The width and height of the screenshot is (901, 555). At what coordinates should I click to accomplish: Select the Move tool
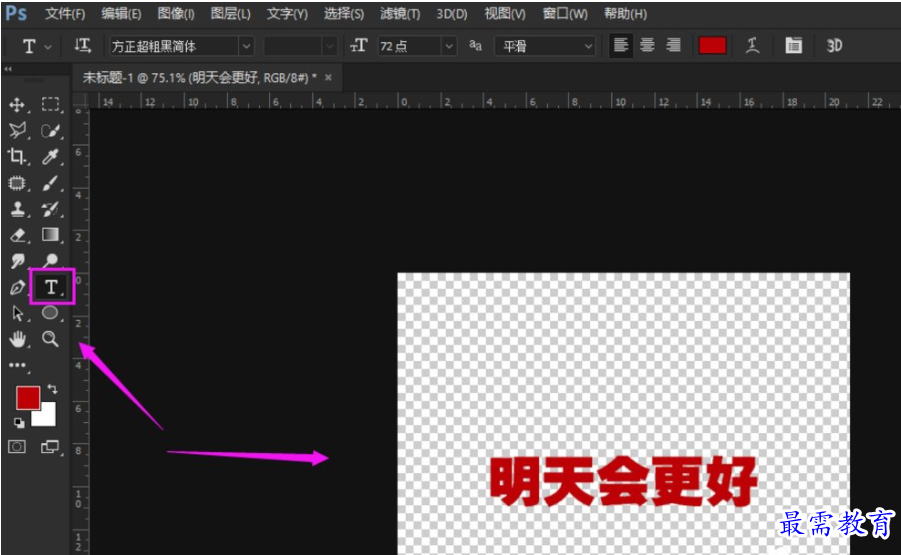pyautogui.click(x=17, y=105)
